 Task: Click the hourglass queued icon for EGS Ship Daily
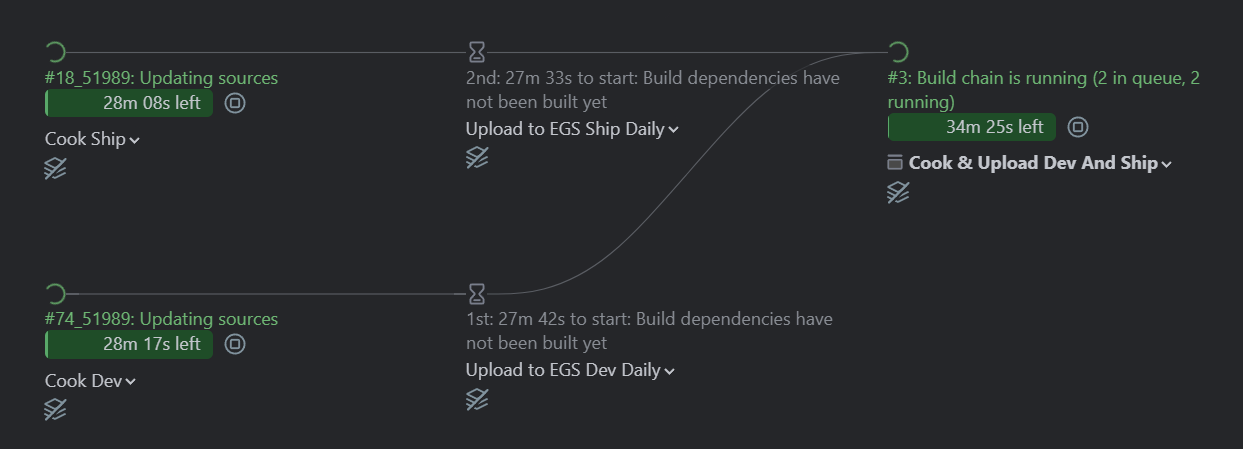[477, 52]
